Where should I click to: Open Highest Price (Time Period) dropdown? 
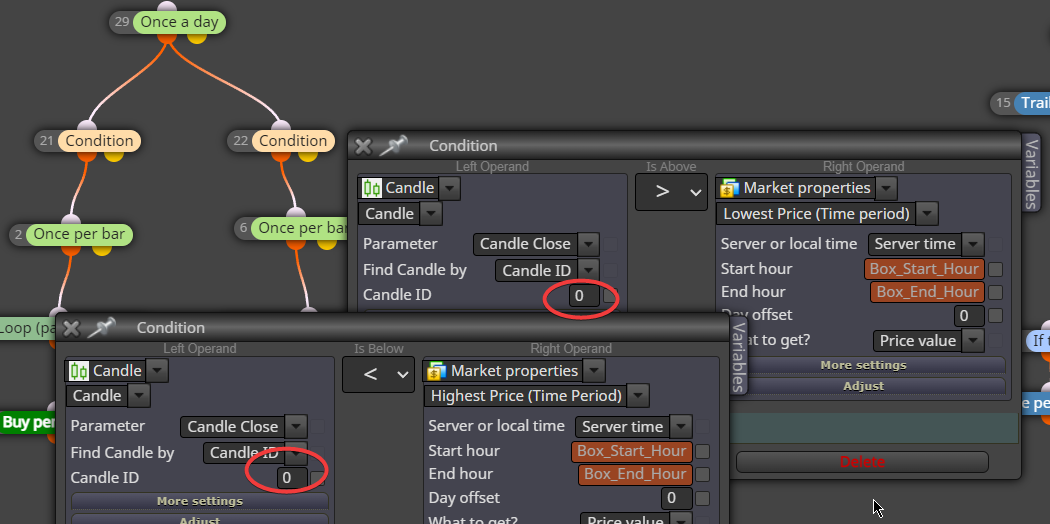pyautogui.click(x=638, y=396)
